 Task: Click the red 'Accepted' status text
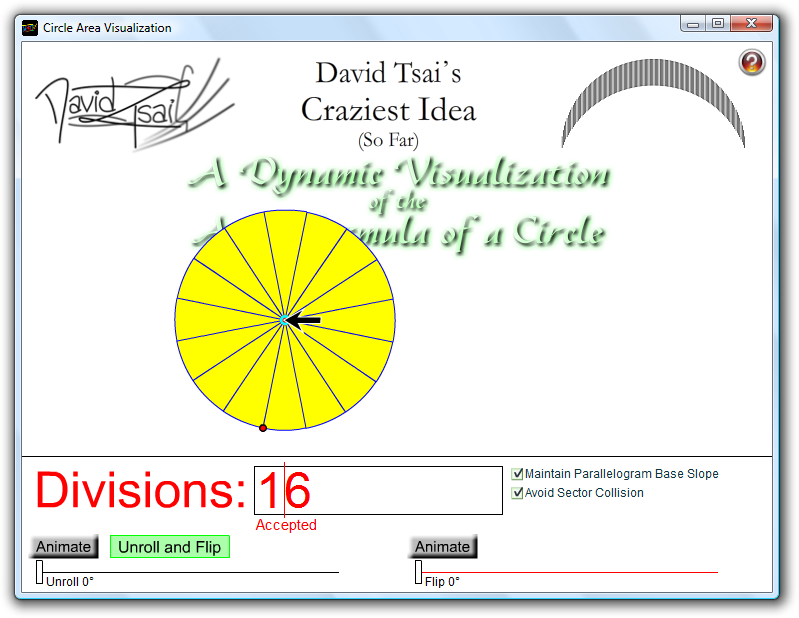pos(286,525)
